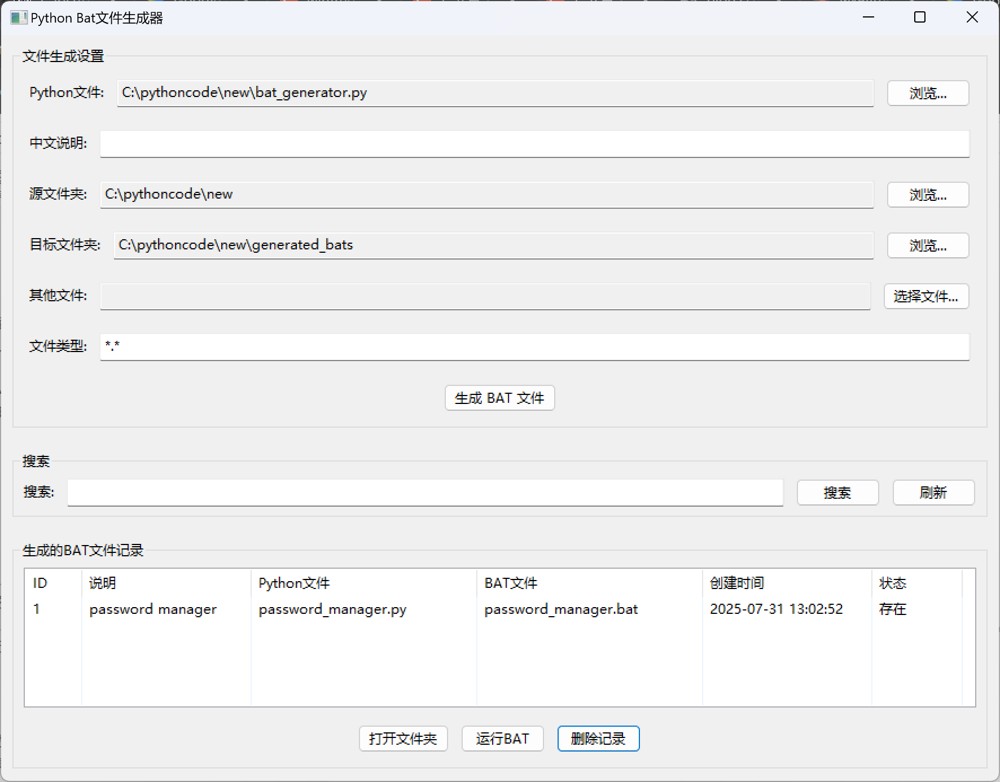
Task: Focus the 文件类型 input field
Action: tap(534, 347)
